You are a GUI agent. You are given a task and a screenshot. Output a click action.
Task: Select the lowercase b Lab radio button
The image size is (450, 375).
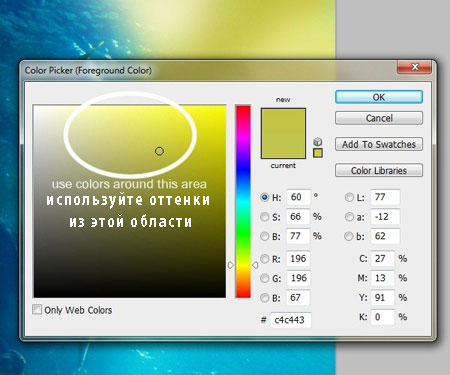pos(349,236)
